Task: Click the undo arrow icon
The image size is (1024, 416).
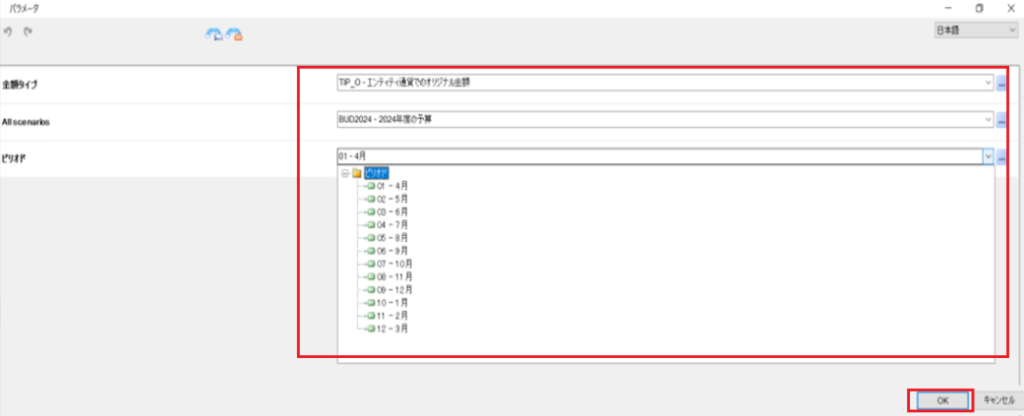Action: pyautogui.click(x=8, y=31)
